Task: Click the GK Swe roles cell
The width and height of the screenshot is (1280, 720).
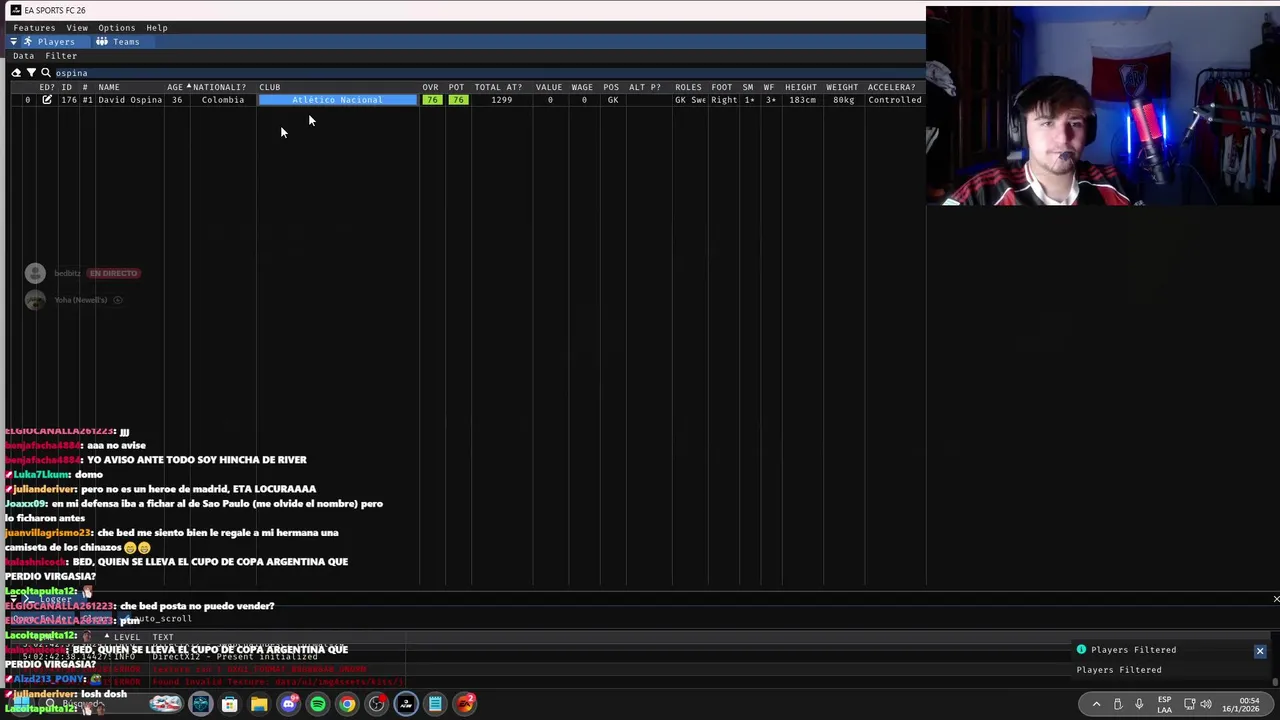Action: coord(690,100)
